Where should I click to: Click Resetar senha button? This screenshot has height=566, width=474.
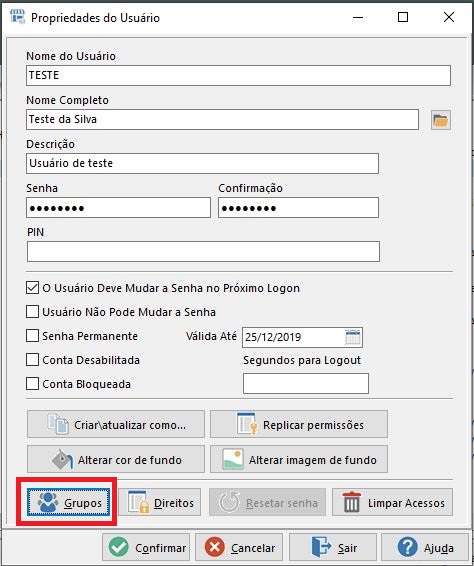click(268, 502)
